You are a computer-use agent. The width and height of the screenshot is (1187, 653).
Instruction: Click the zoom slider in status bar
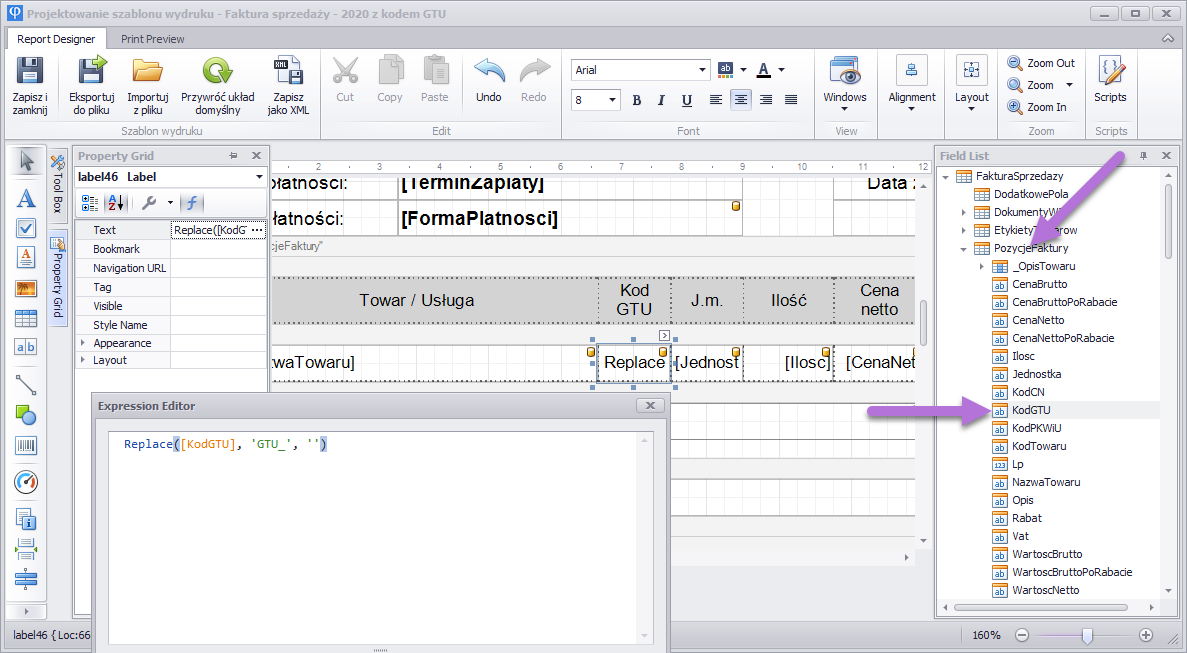(1086, 635)
